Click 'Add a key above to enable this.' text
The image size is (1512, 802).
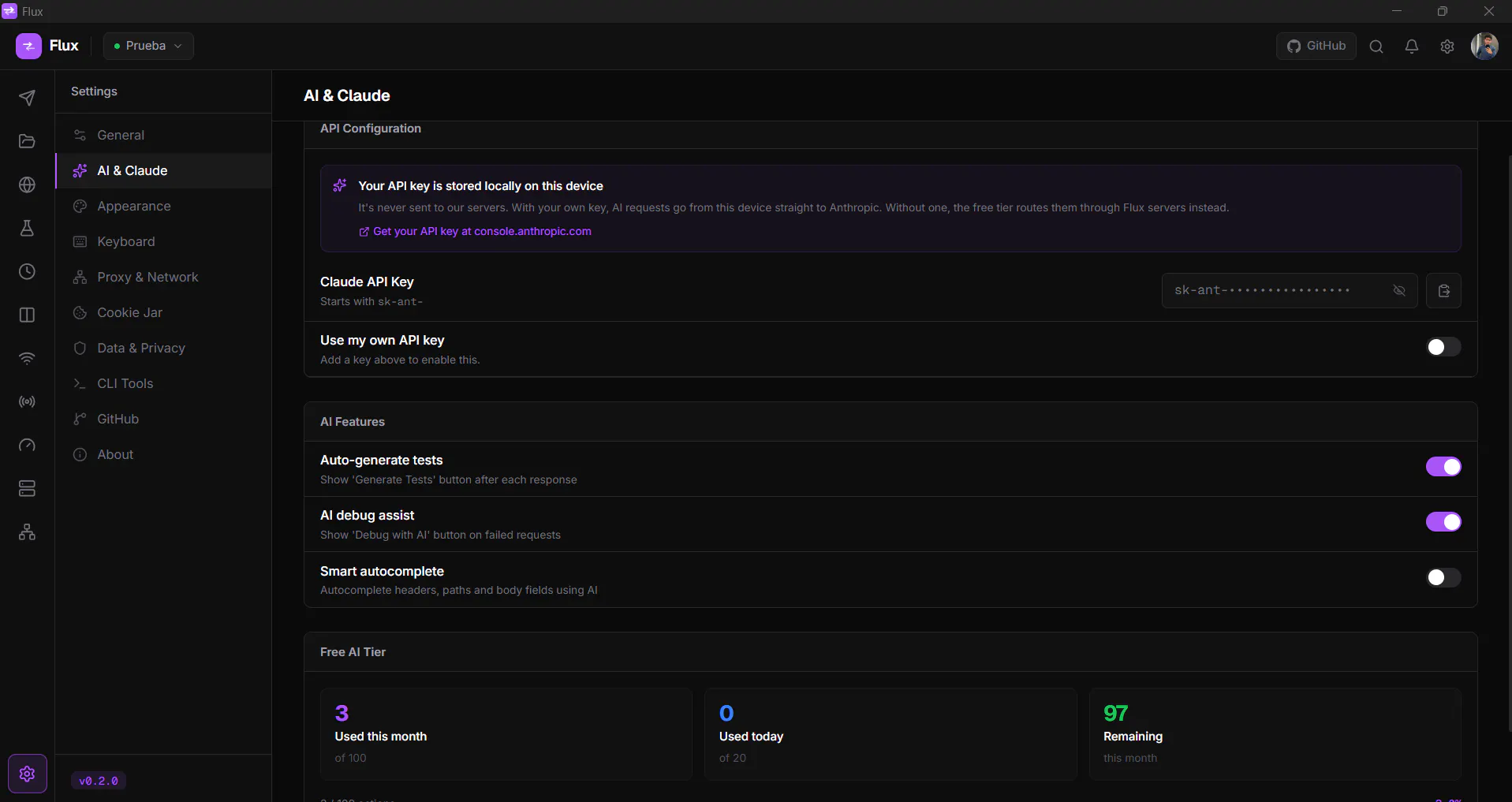click(x=400, y=360)
